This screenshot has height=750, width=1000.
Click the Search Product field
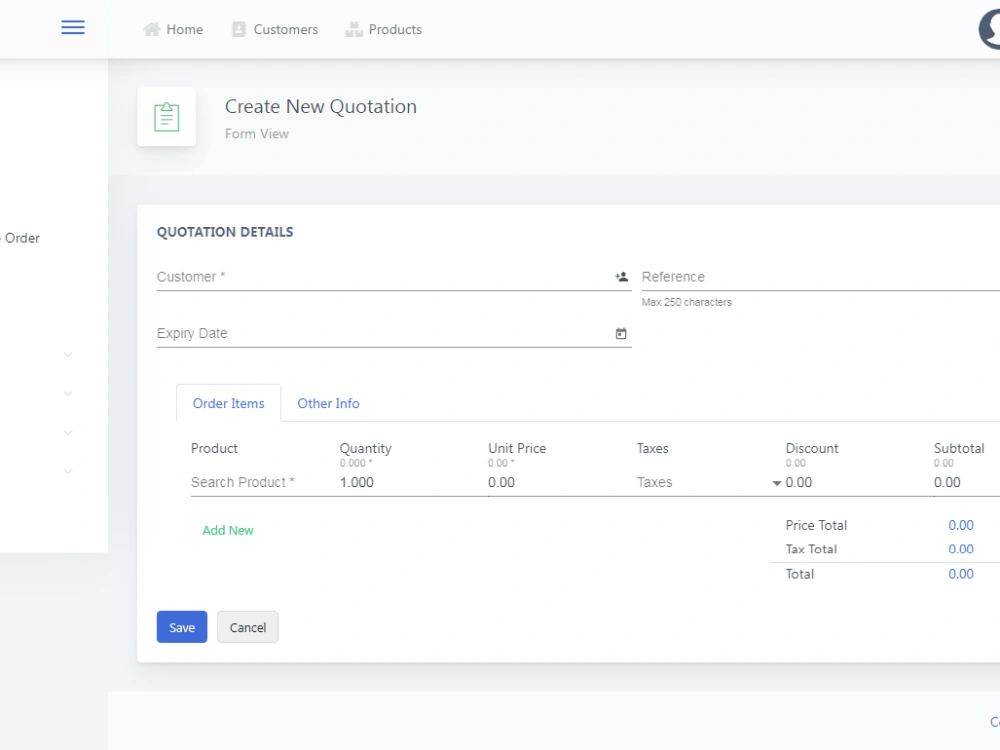click(260, 483)
